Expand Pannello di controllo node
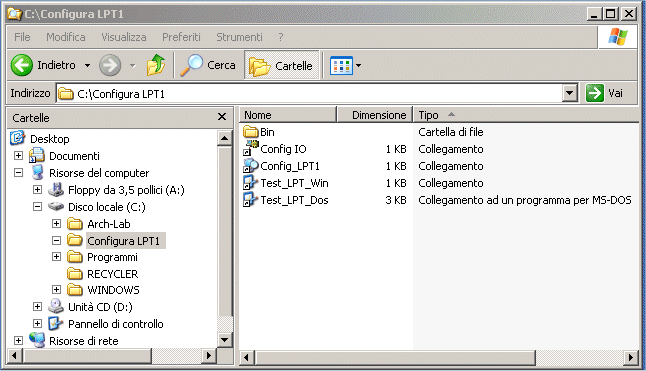This screenshot has width=646, height=371. coord(37,323)
